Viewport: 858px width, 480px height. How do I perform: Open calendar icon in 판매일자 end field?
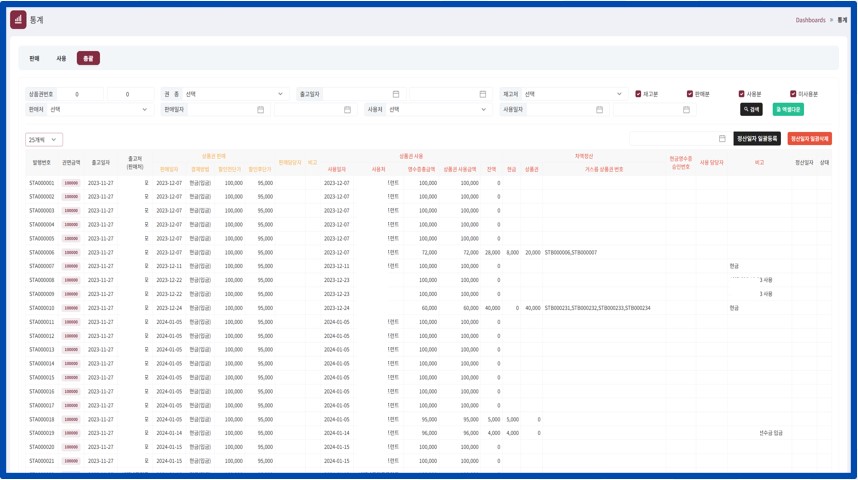pos(347,110)
